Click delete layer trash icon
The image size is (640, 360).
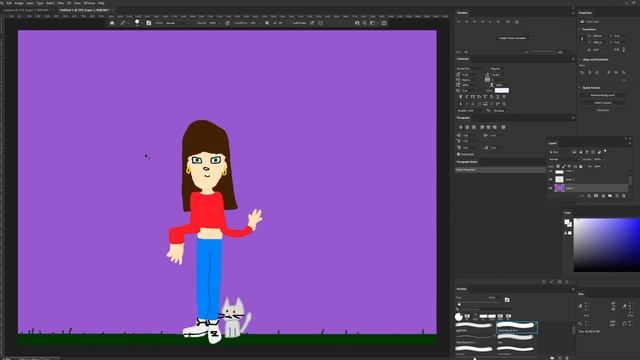click(624, 196)
